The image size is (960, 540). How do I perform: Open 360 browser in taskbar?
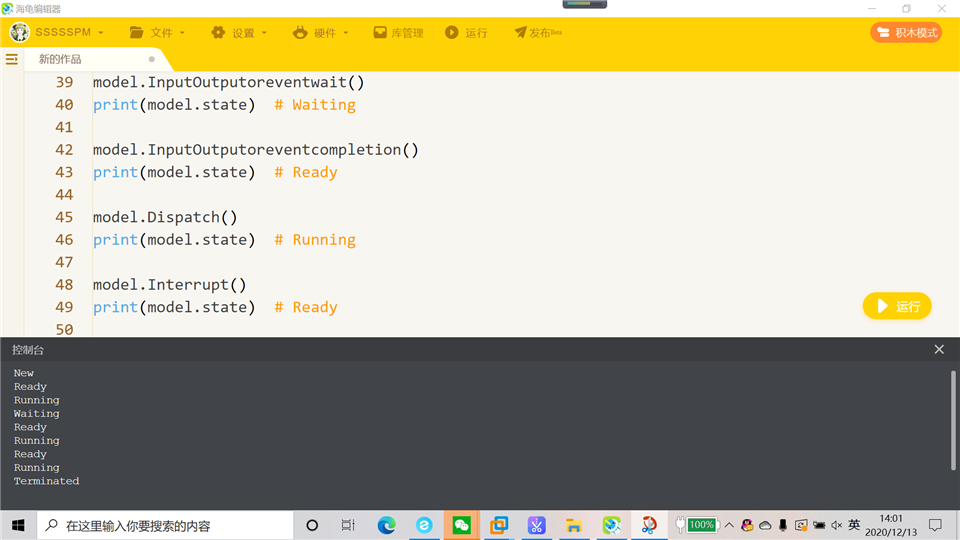424,525
